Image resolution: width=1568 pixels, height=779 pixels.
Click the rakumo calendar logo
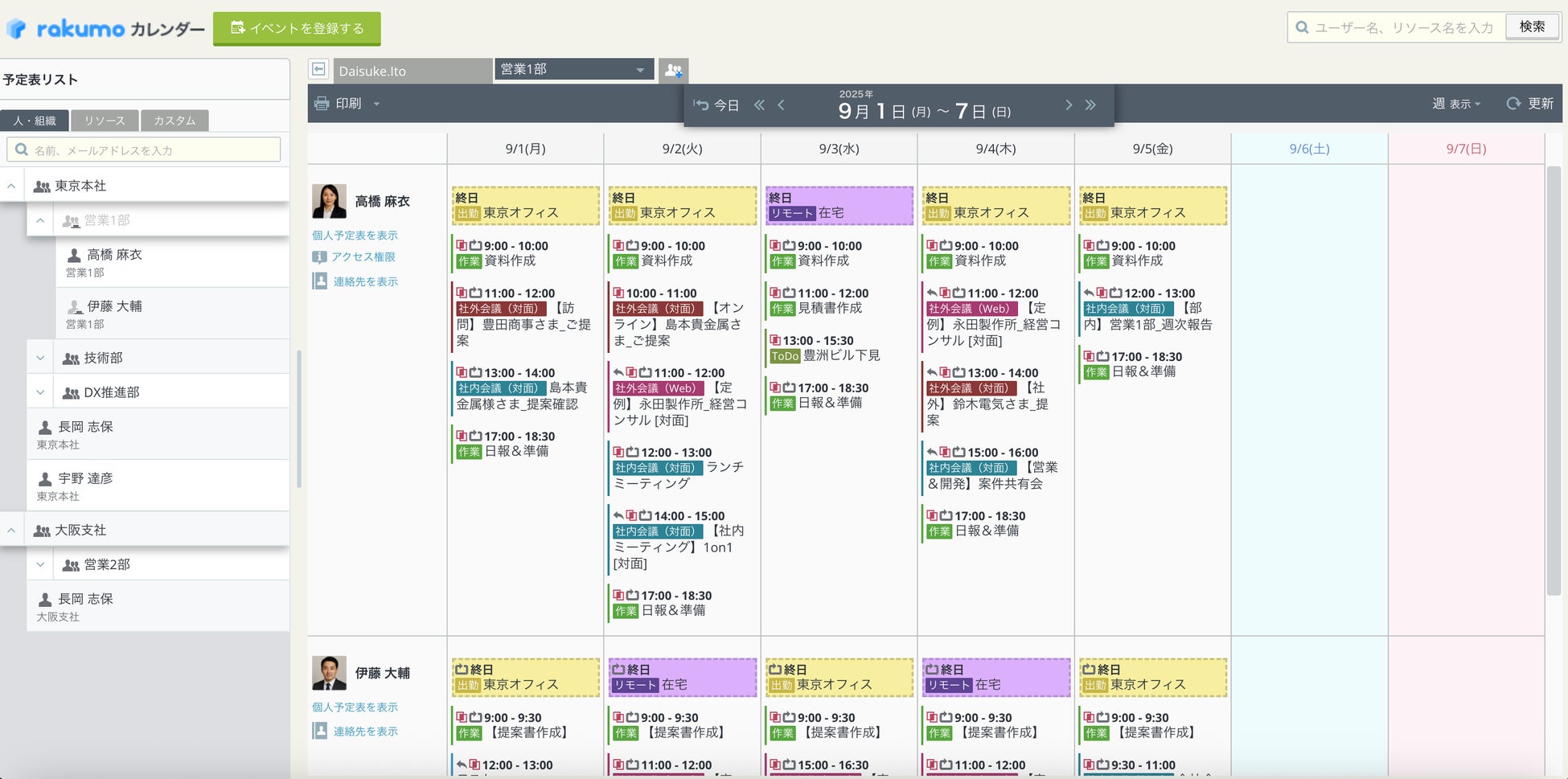tap(105, 29)
